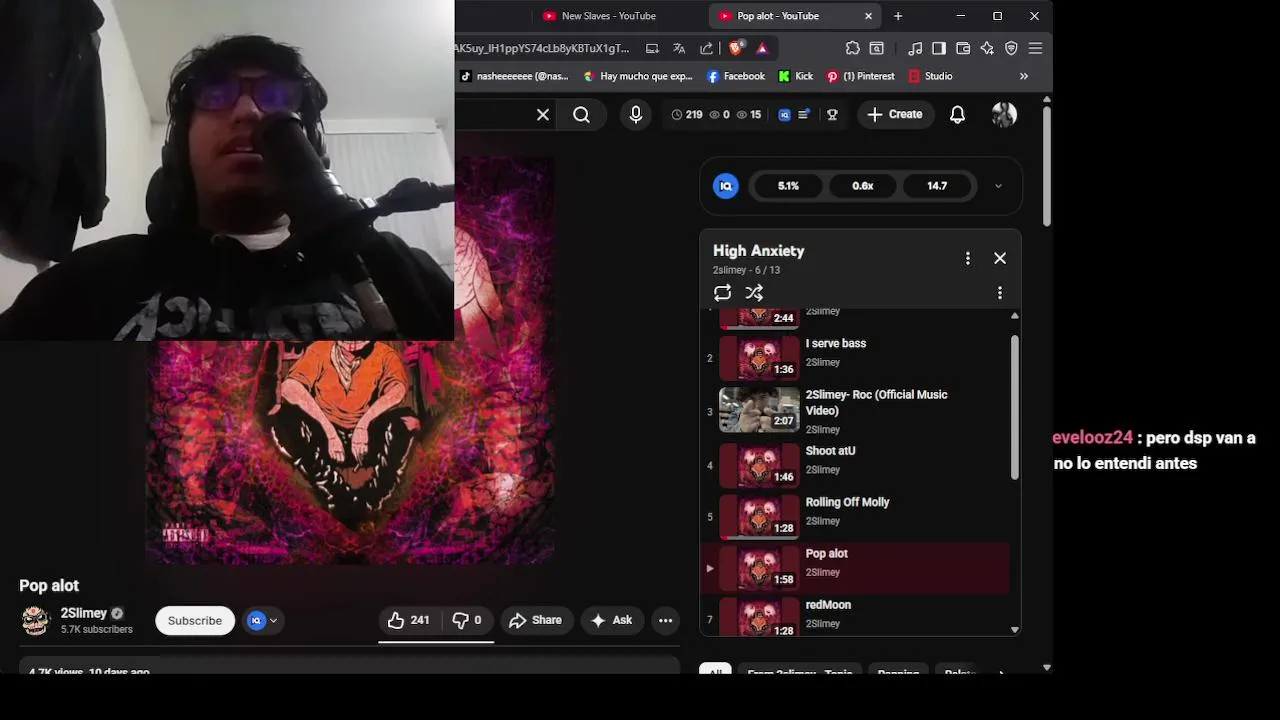Screen dimensions: 1280x720
Task: Open the Studio bookmark
Action: click(x=930, y=76)
